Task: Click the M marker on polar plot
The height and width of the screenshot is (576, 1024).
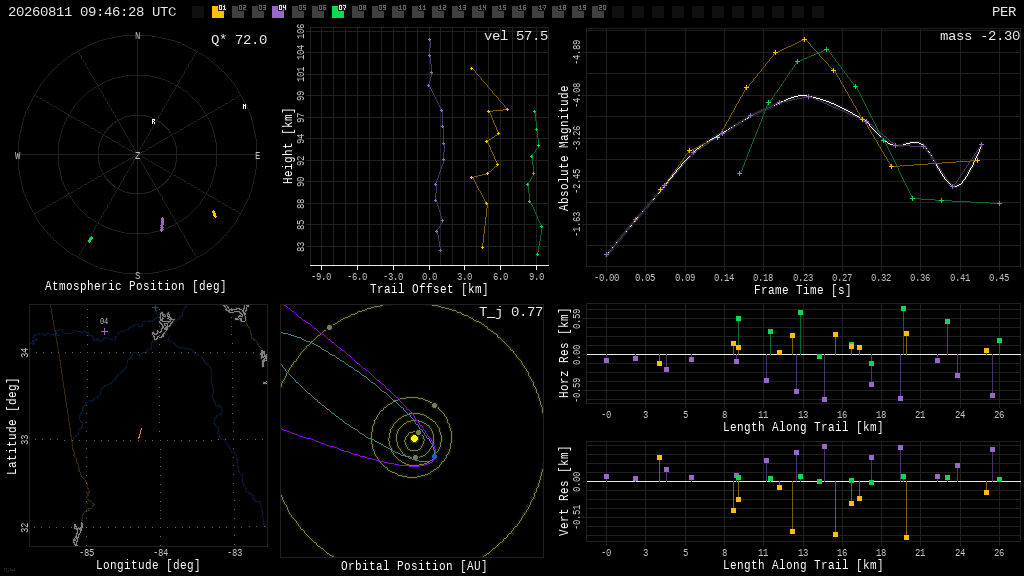Action: click(x=244, y=106)
